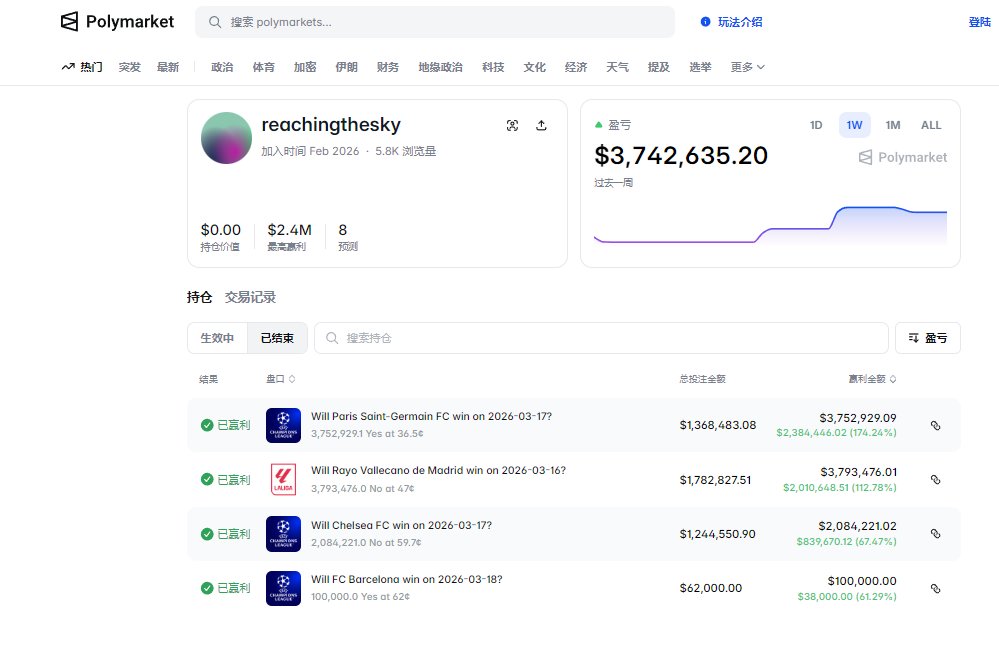Click Champions League icon in Paris Saint-Germain row
This screenshot has height=648, width=999.
284,426
